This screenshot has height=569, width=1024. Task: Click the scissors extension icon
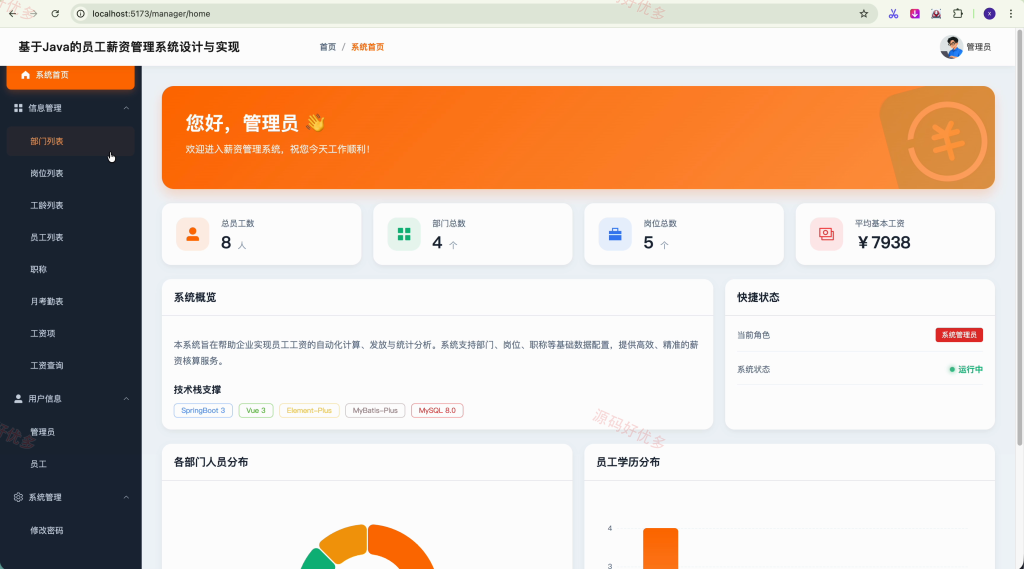pyautogui.click(x=893, y=13)
